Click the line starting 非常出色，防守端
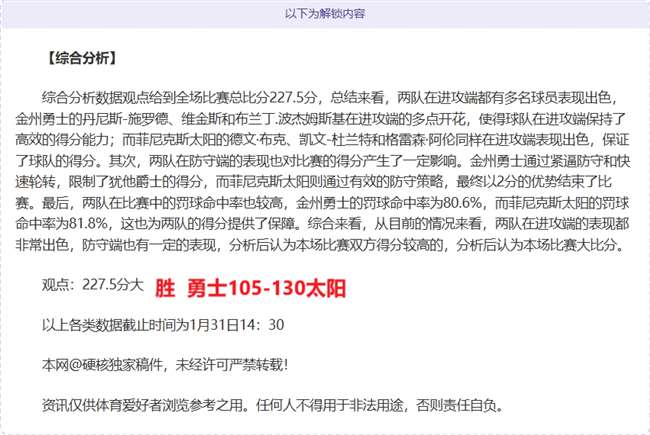Image resolution: width=650 pixels, height=435 pixels. coord(320,245)
